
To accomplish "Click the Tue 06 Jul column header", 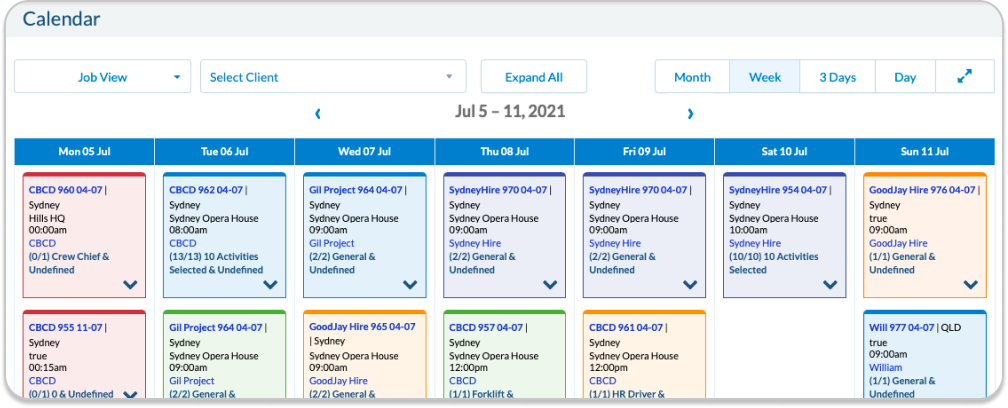I will pos(224,152).
